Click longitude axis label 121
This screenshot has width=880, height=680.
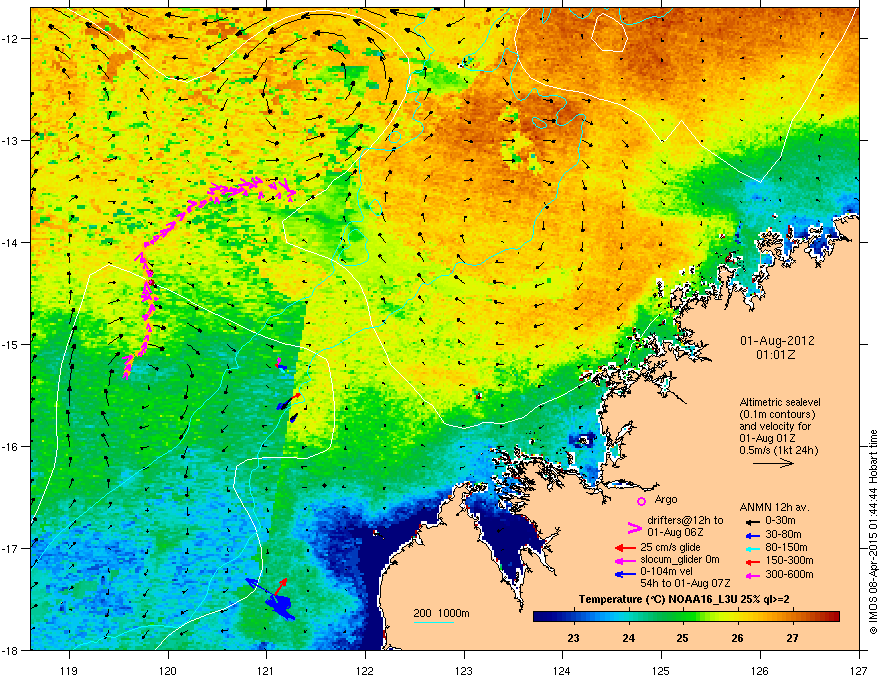pyautogui.click(x=266, y=670)
